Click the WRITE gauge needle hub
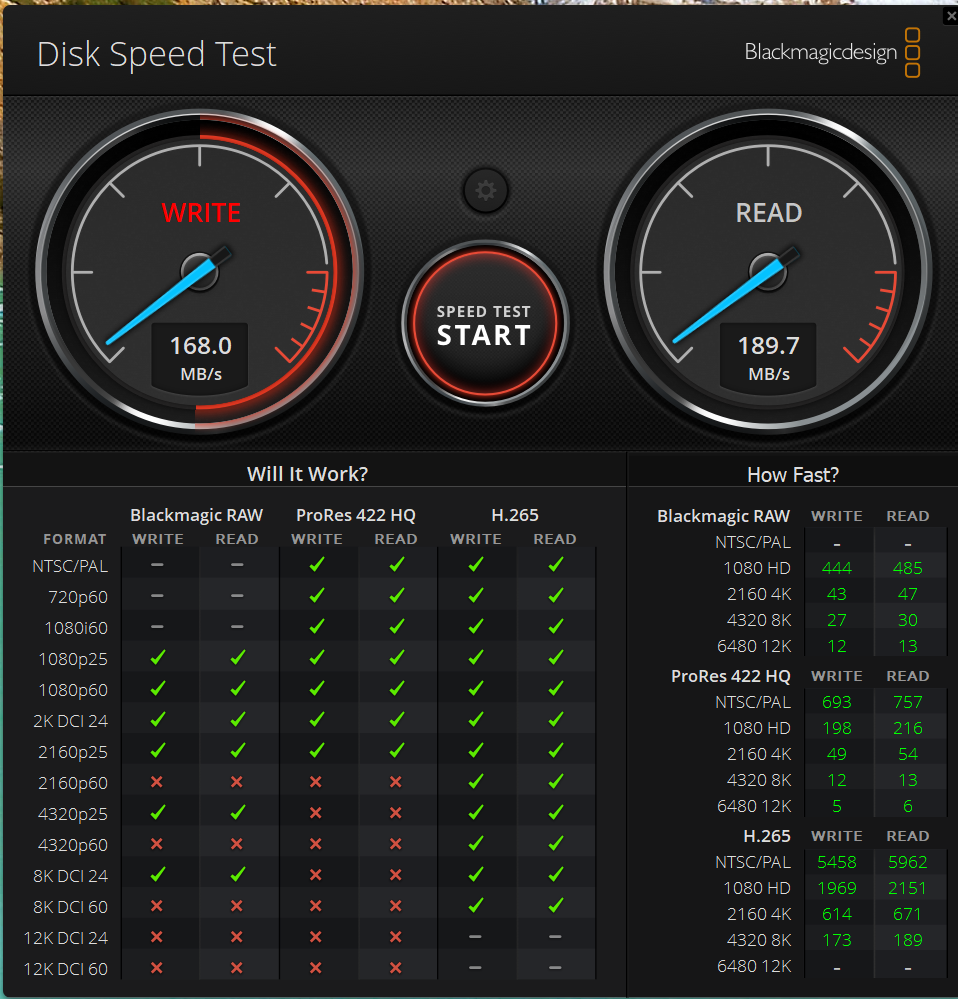This screenshot has width=958, height=999. coord(200,272)
